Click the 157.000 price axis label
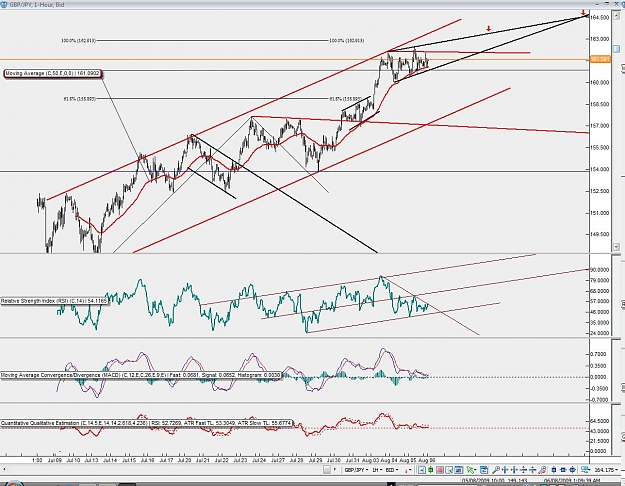The width and height of the screenshot is (625, 486). coord(600,126)
